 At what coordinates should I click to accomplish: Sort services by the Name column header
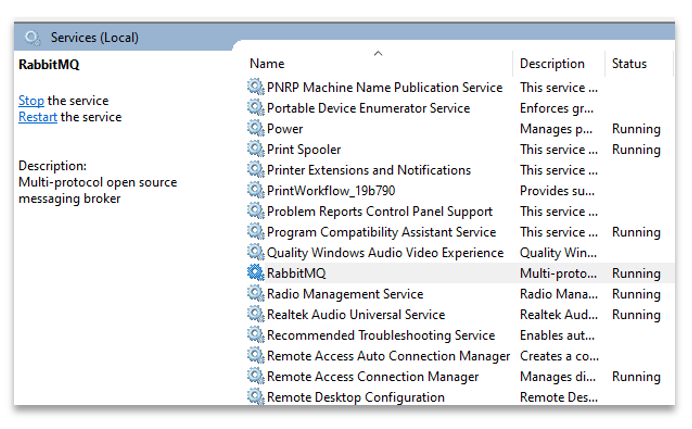point(267,64)
